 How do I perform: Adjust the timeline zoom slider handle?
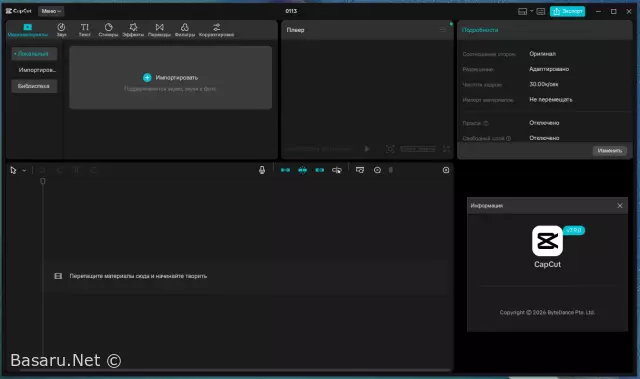(x=391, y=170)
